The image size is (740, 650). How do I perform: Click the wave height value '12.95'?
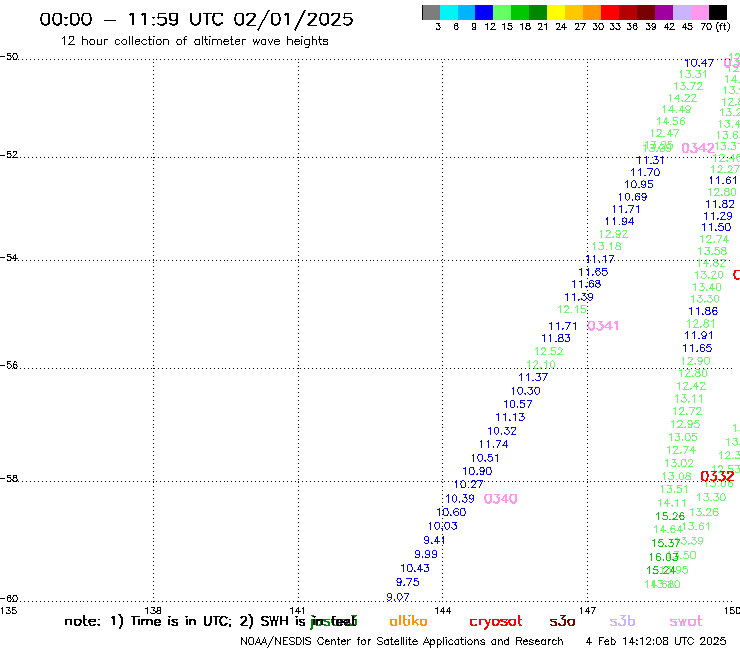(686, 424)
